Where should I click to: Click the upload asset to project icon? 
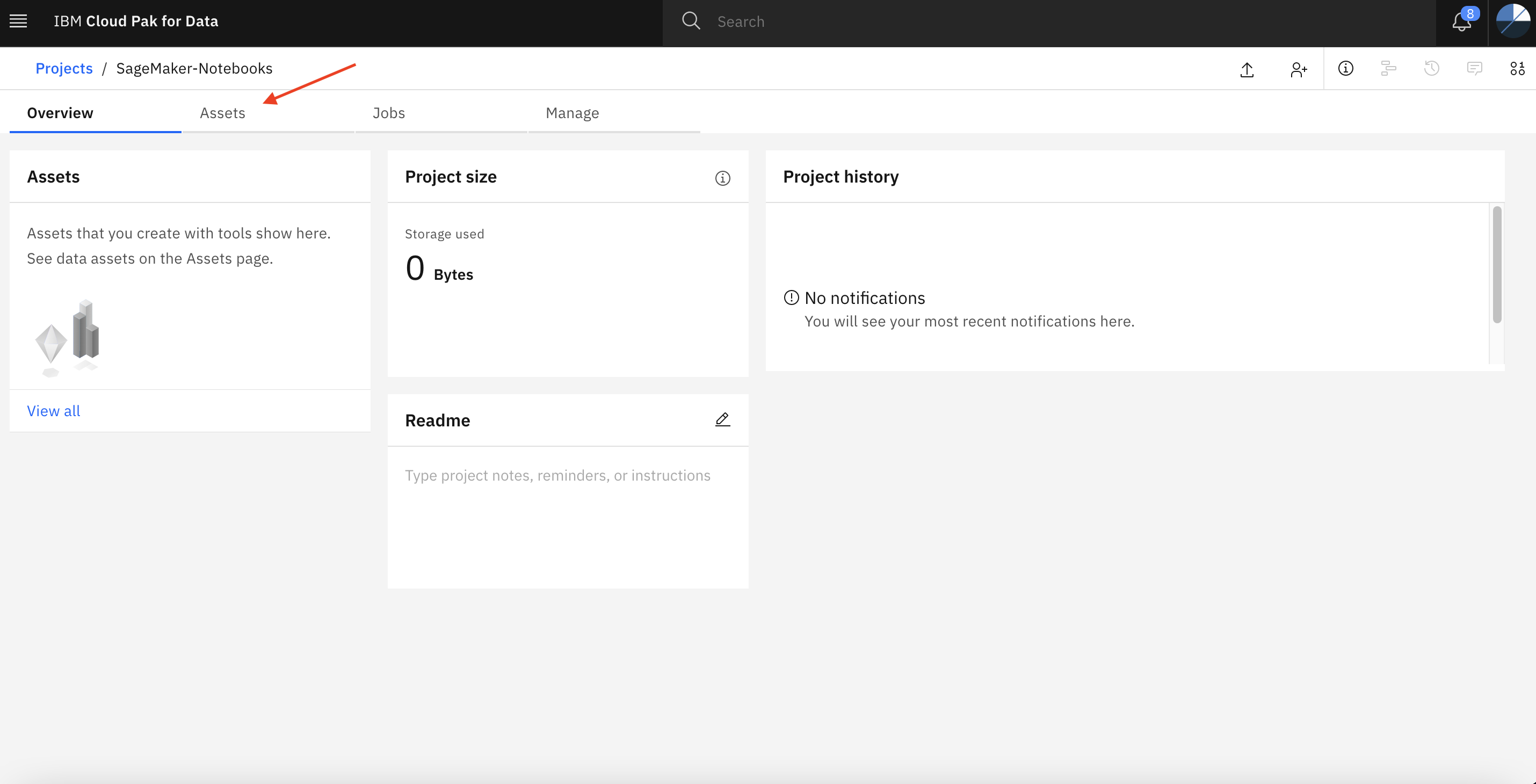1247,69
